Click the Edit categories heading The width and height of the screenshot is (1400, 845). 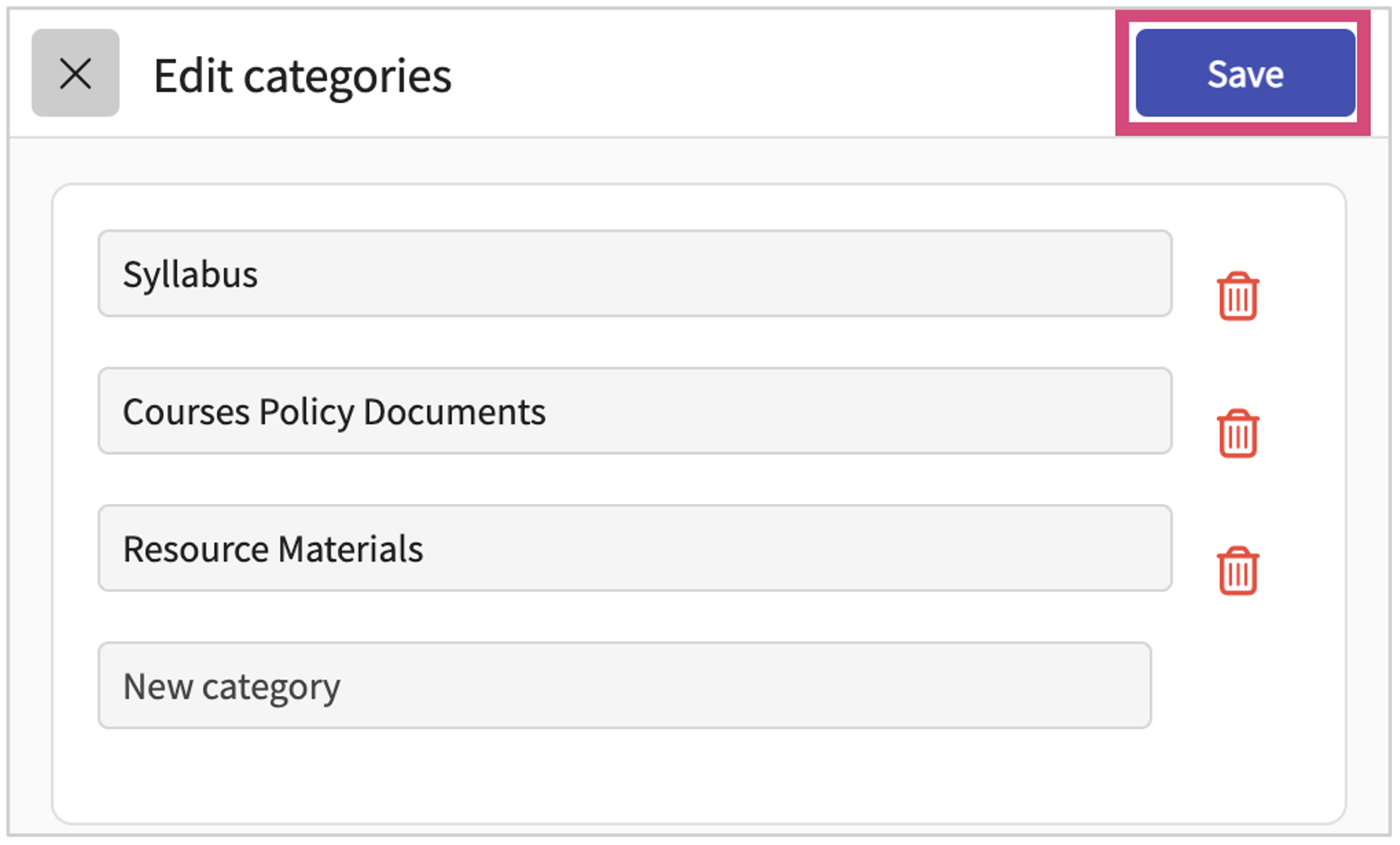(x=303, y=76)
